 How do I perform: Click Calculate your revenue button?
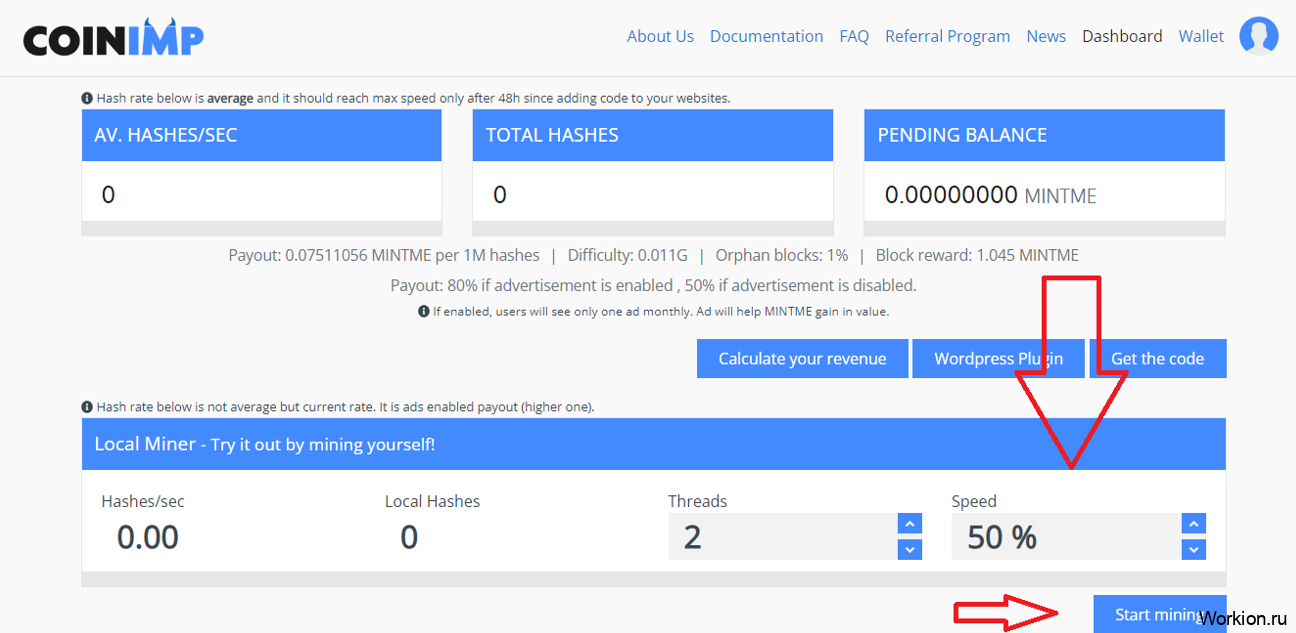(x=802, y=359)
